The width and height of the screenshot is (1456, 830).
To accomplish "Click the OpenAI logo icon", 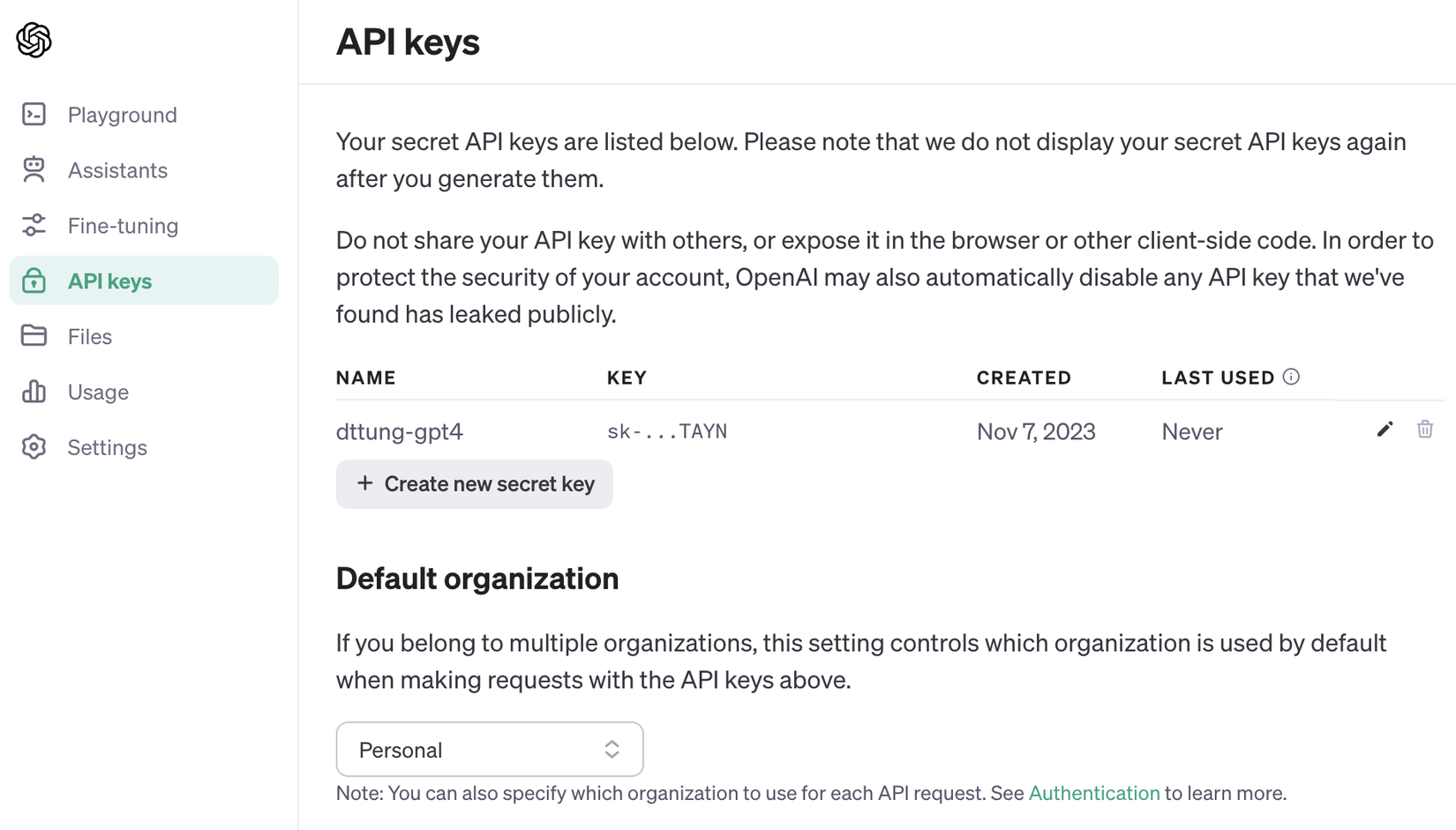I will coord(34,40).
